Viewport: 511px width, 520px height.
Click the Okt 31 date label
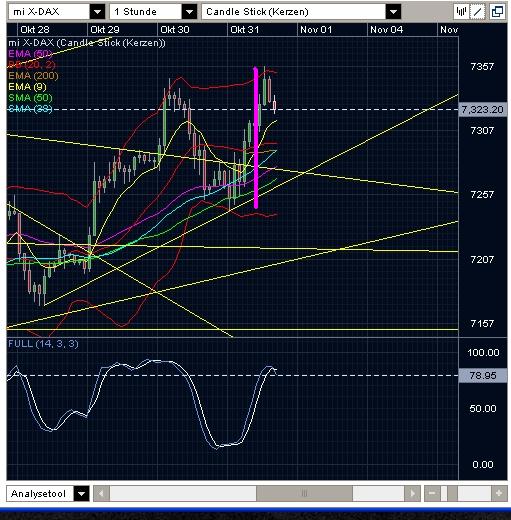[x=245, y=30]
